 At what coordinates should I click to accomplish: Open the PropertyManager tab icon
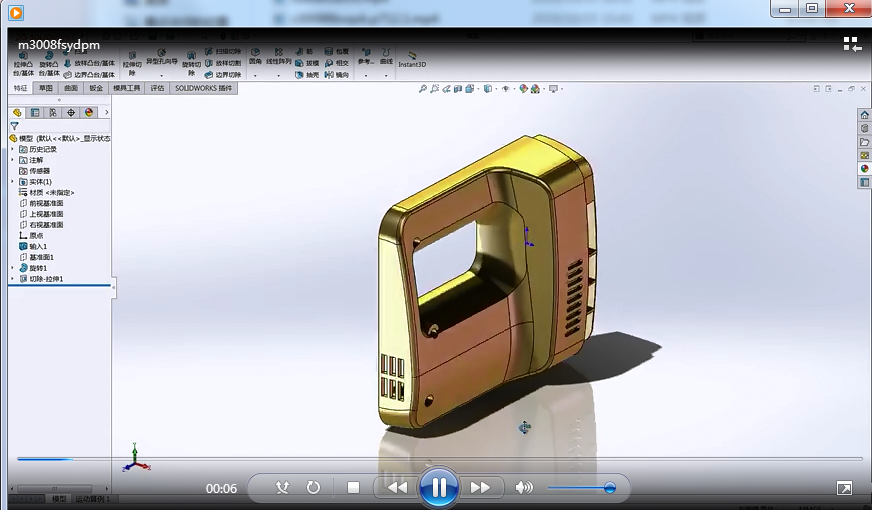[35, 113]
